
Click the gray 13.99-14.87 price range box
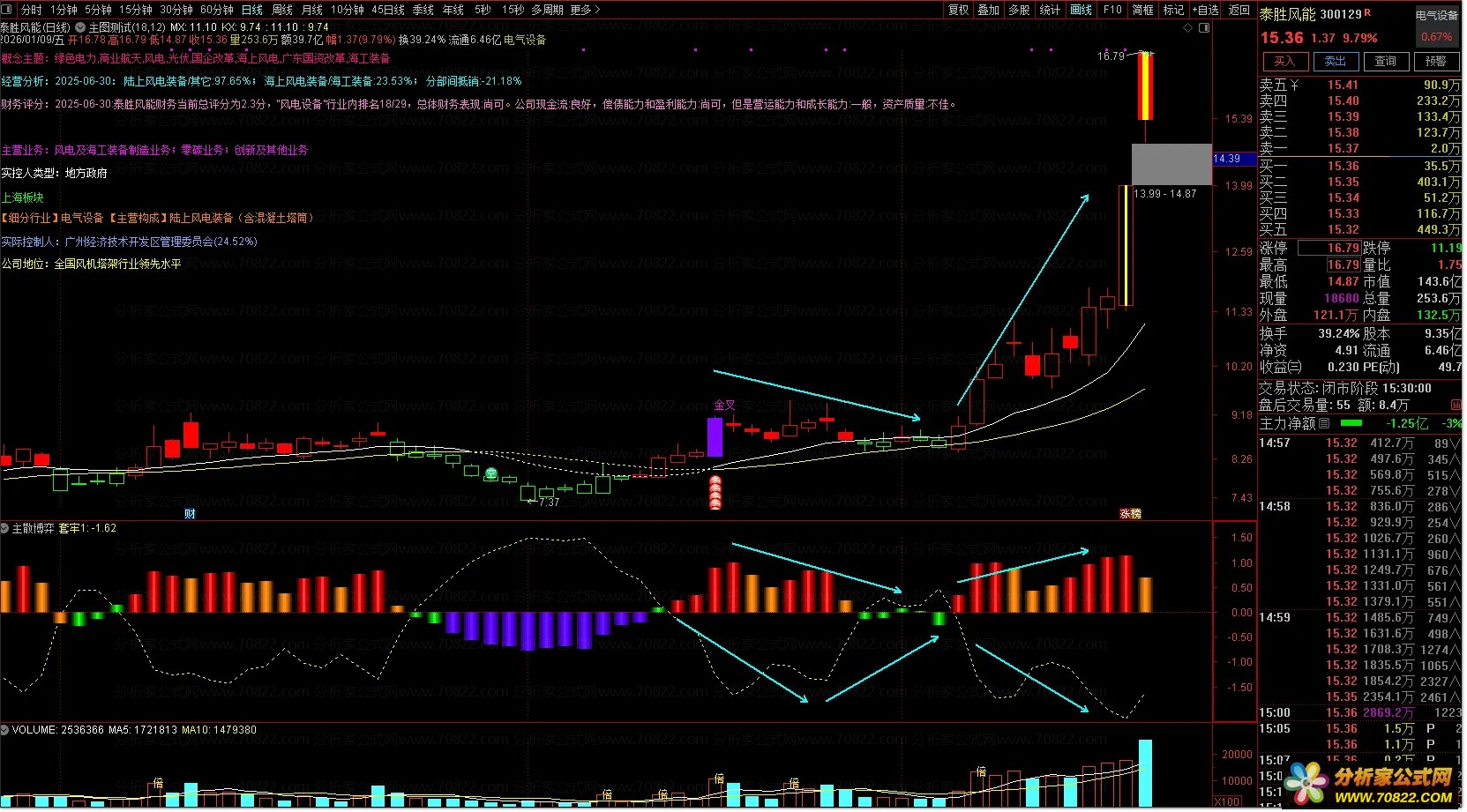tap(1171, 165)
